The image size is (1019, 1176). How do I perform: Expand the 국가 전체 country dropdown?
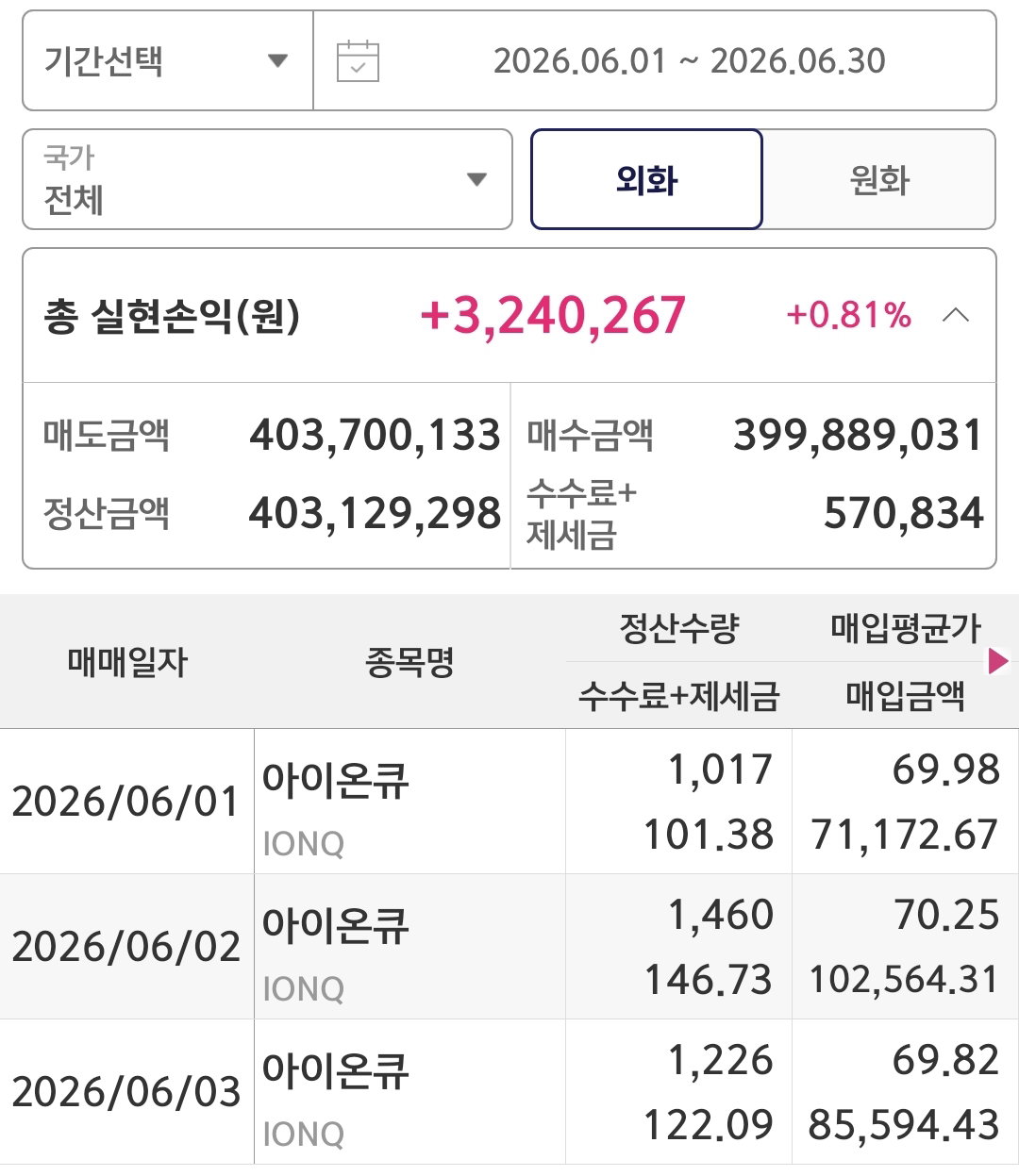[x=267, y=179]
